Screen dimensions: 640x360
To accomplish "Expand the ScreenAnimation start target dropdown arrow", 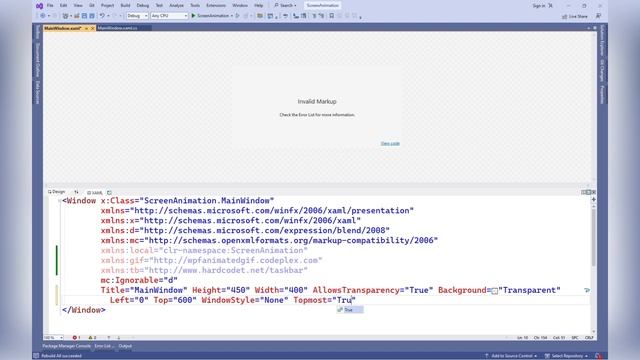I will pos(232,16).
